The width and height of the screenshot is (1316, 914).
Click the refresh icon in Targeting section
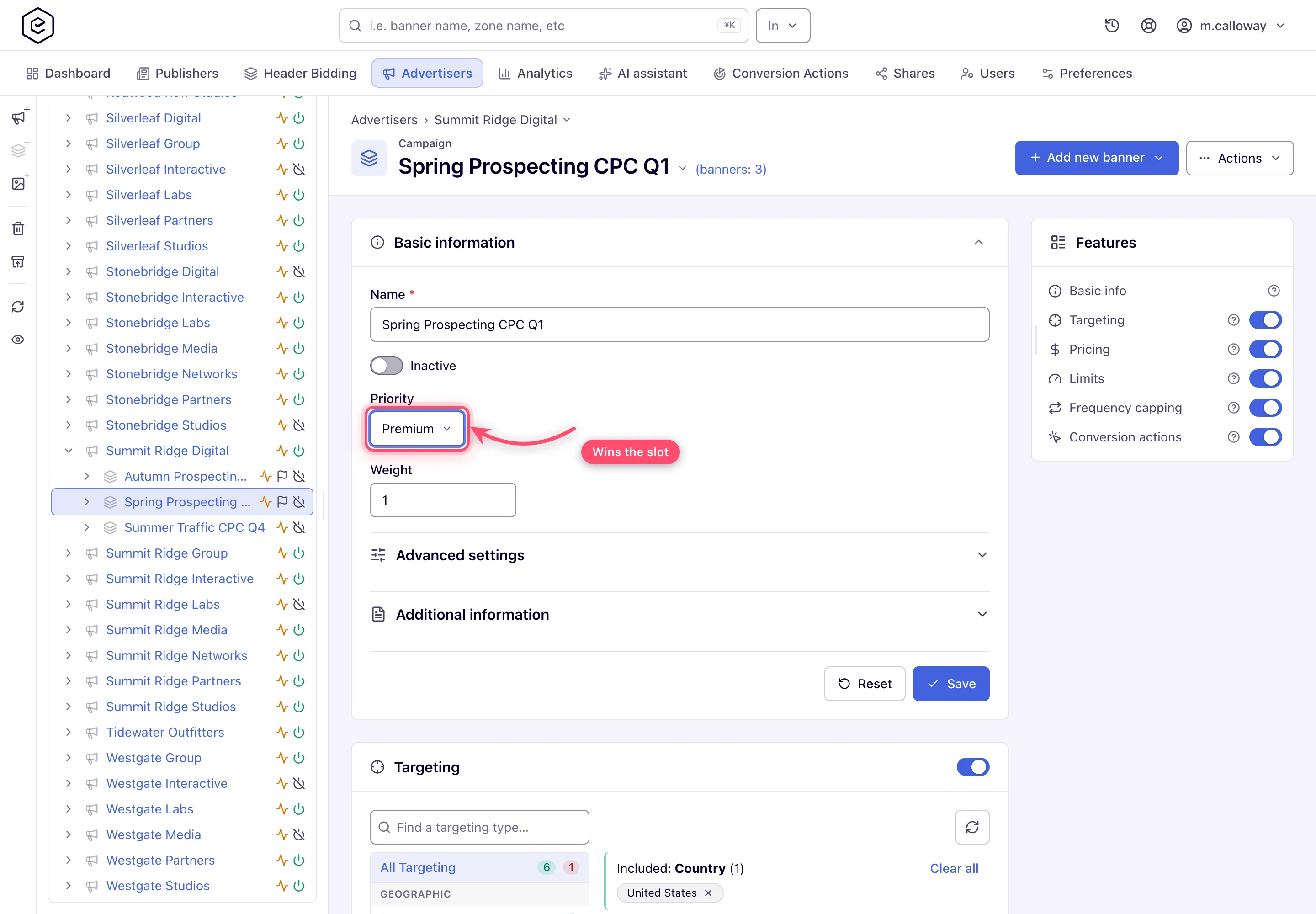point(972,827)
